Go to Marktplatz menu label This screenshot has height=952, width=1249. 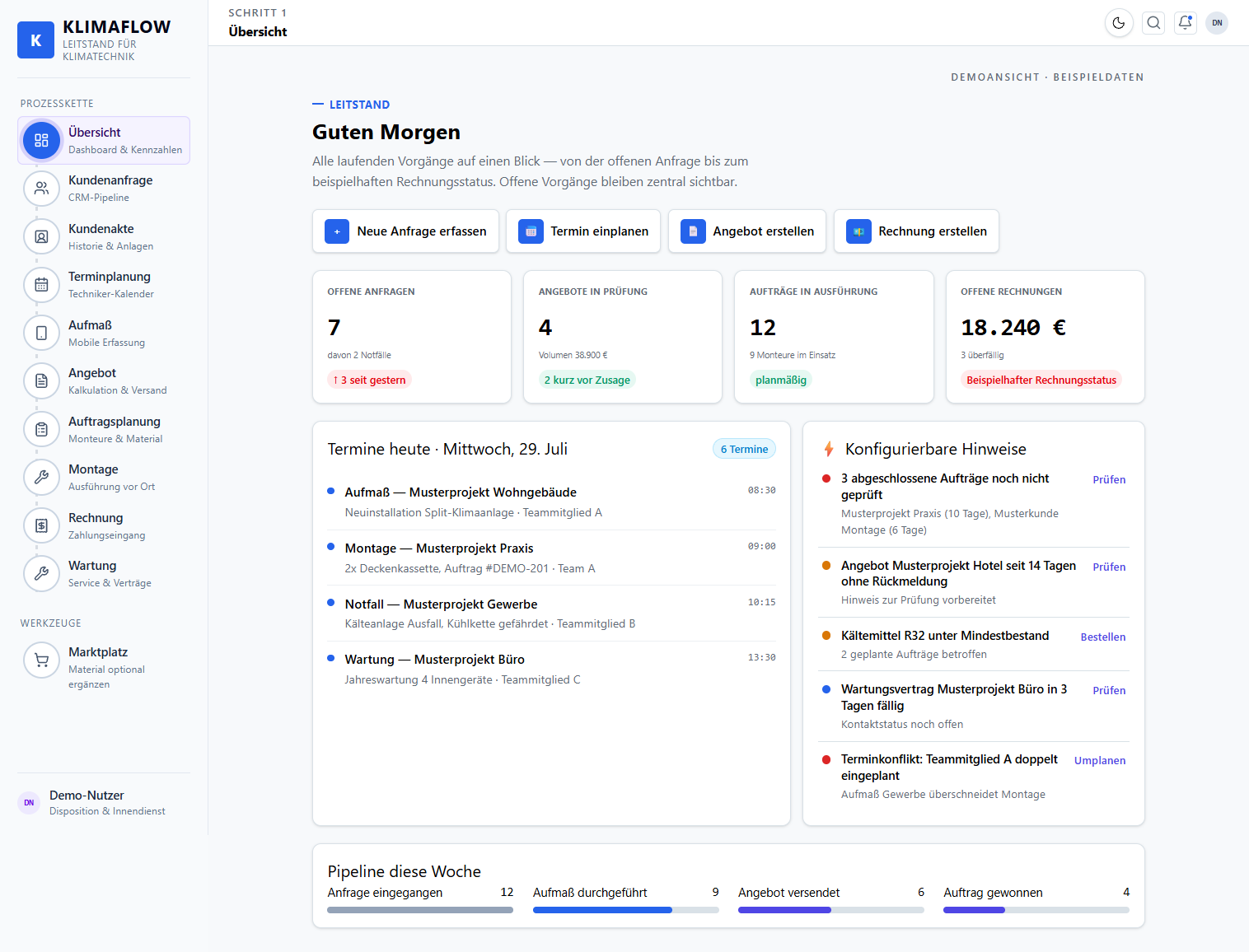pos(98,652)
